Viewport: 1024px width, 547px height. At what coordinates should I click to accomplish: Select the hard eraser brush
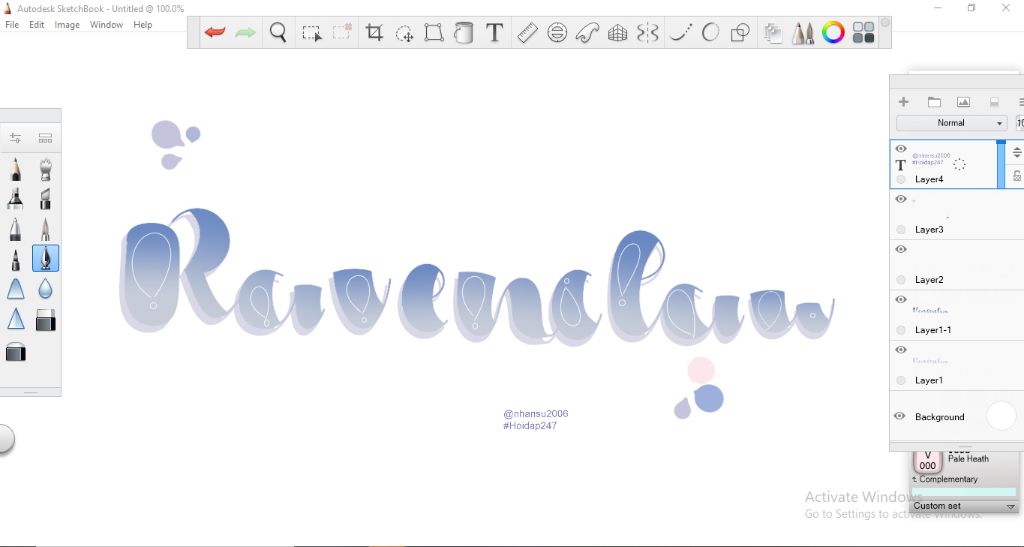45,320
